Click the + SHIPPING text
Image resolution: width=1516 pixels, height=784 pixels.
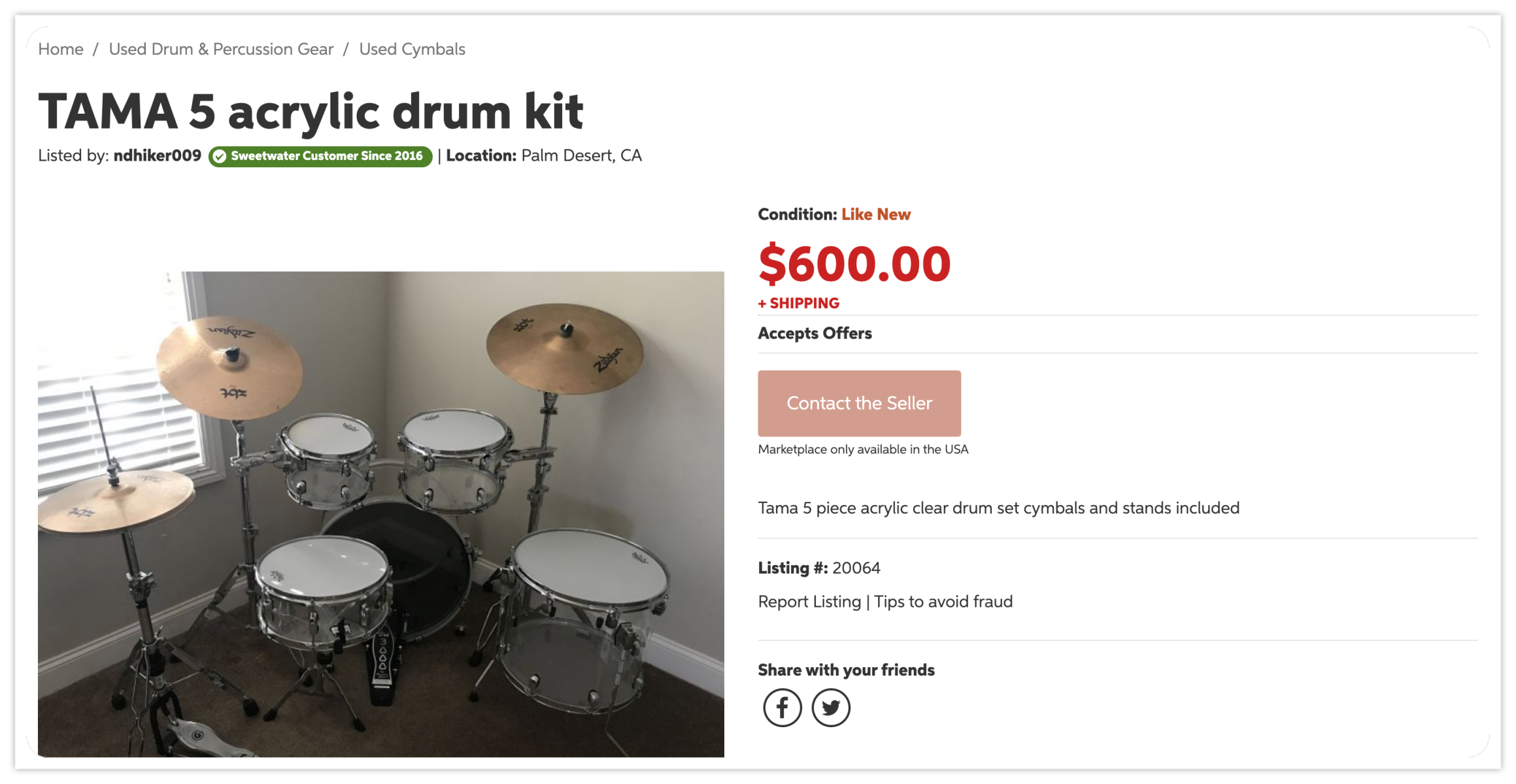798,303
